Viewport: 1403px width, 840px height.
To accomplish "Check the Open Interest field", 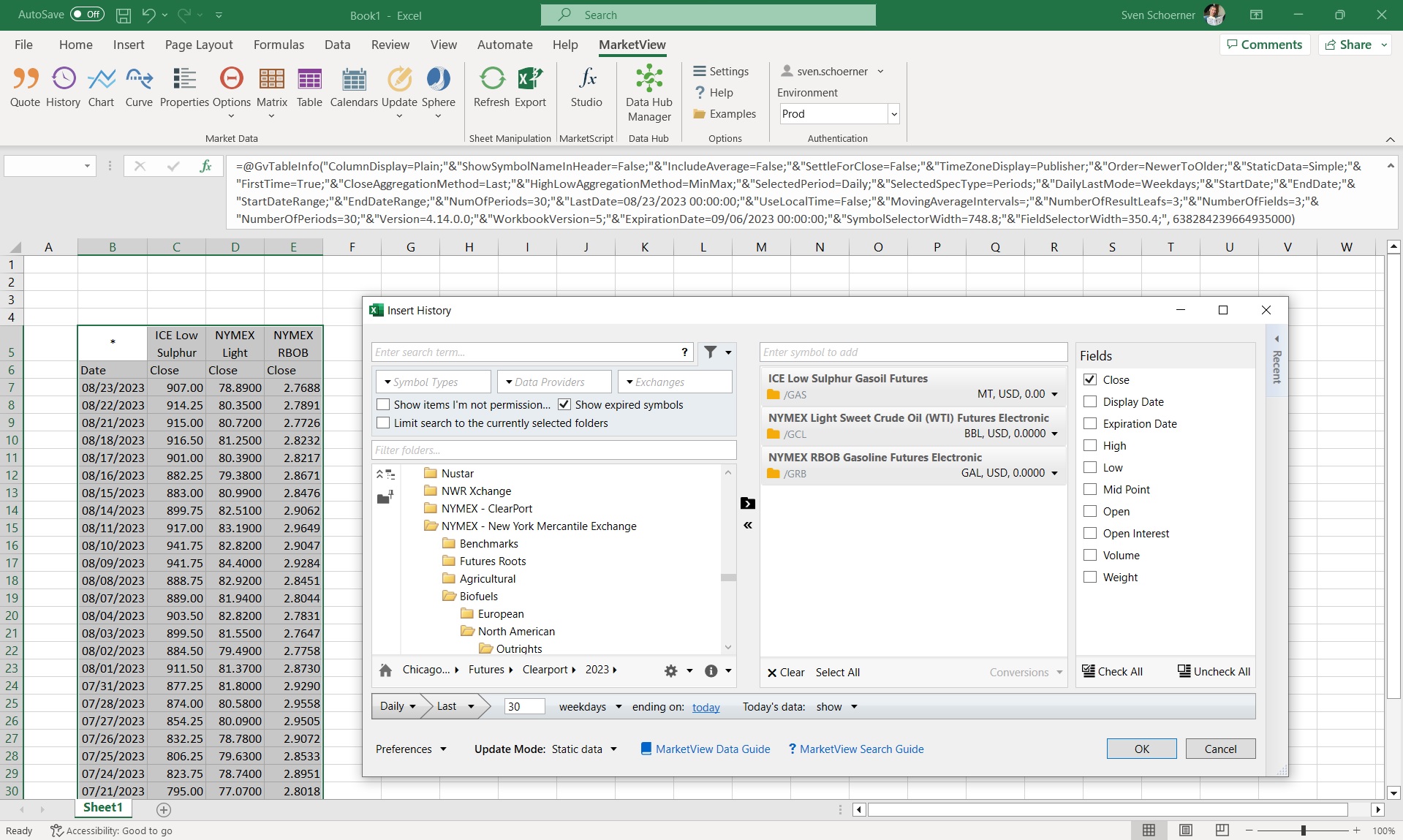I will pyautogui.click(x=1090, y=533).
